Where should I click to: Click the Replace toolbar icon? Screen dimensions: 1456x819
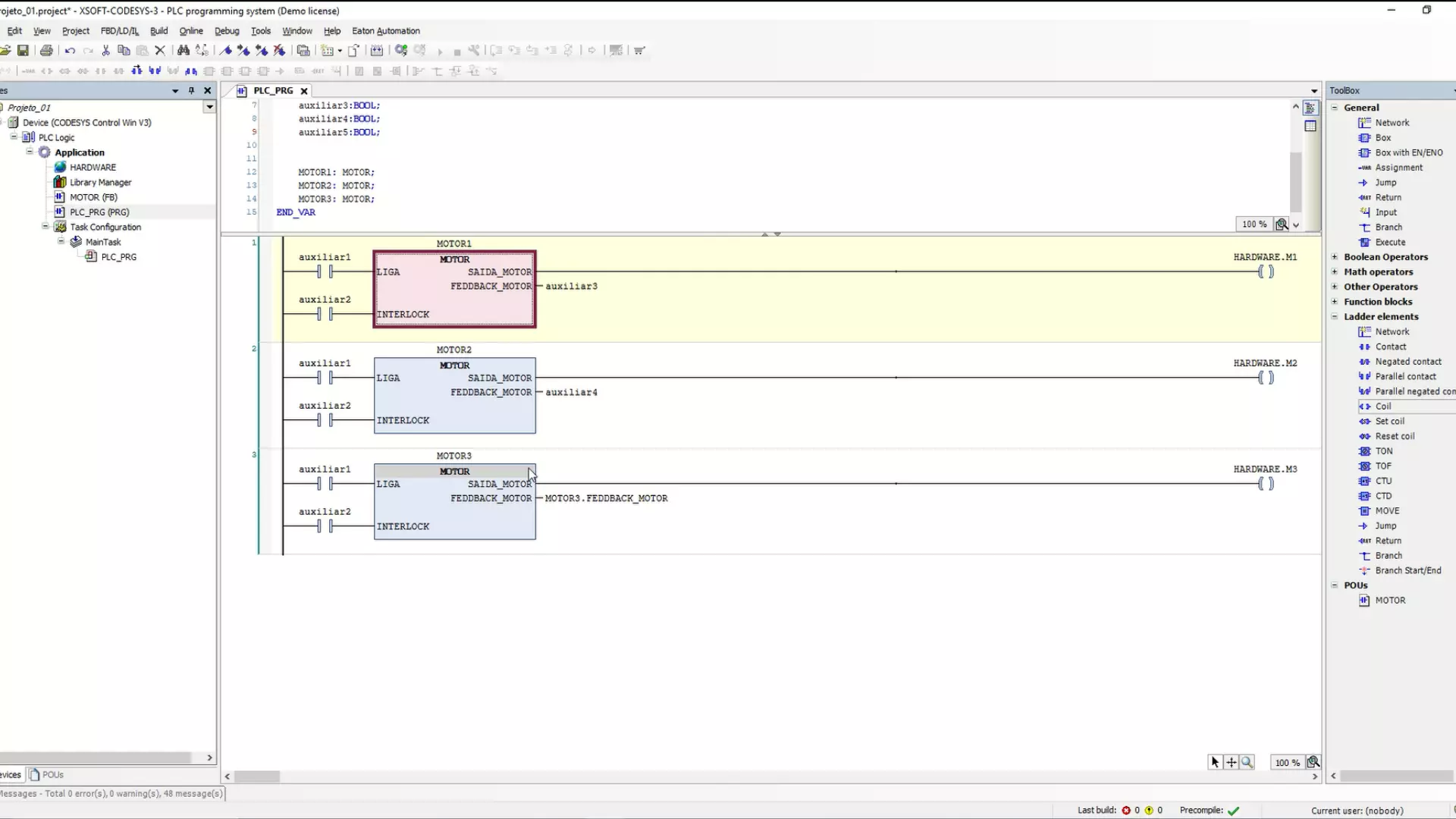coord(202,51)
